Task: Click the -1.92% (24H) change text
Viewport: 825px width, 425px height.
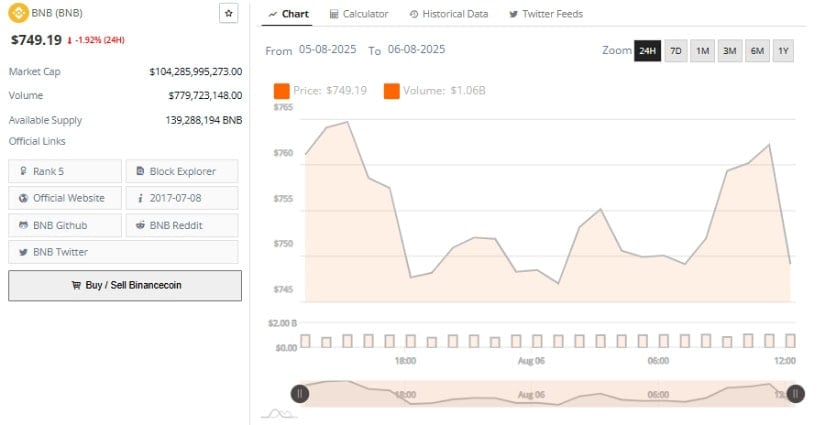Action: coord(99,40)
